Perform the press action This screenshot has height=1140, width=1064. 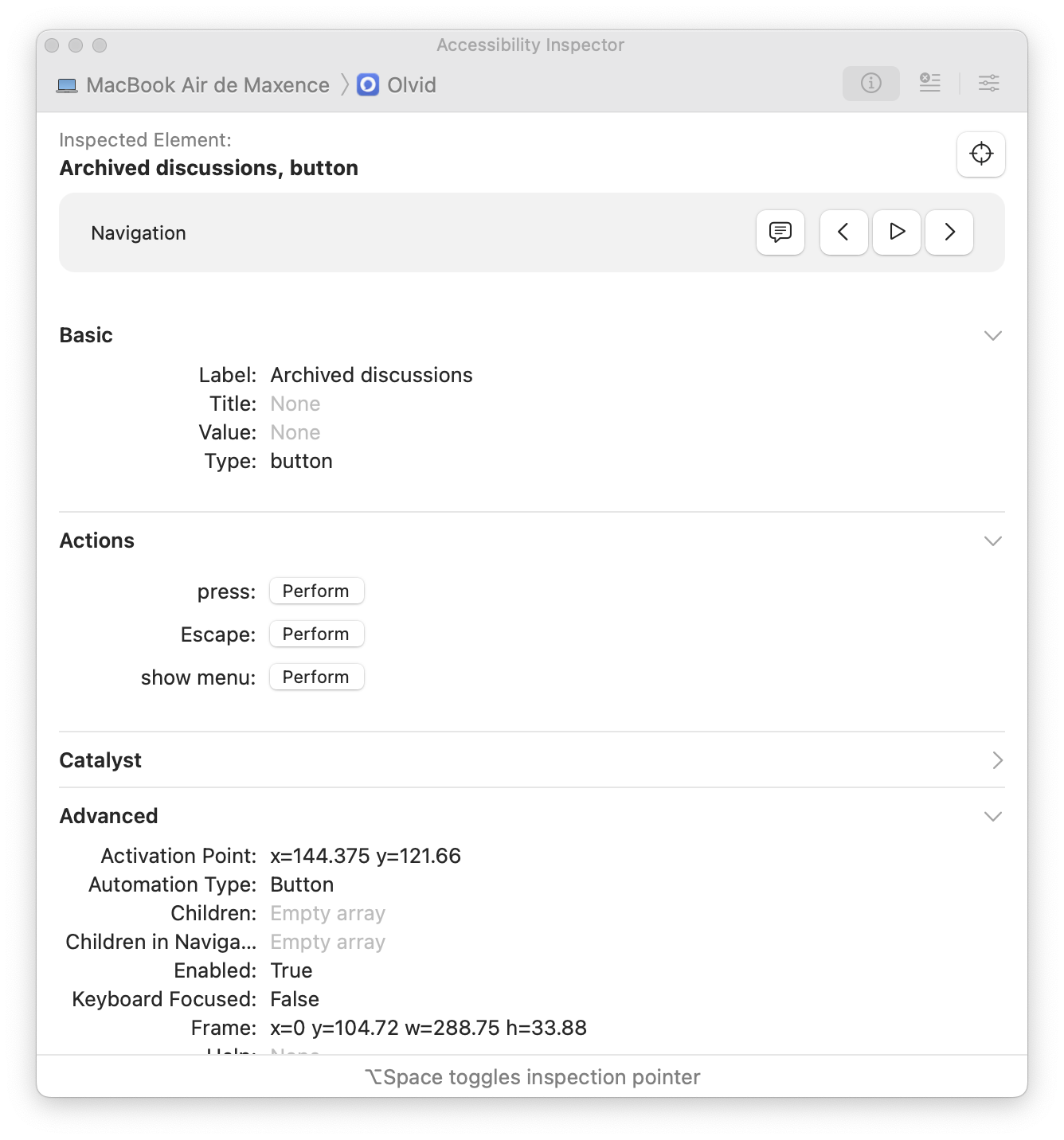[x=317, y=591]
